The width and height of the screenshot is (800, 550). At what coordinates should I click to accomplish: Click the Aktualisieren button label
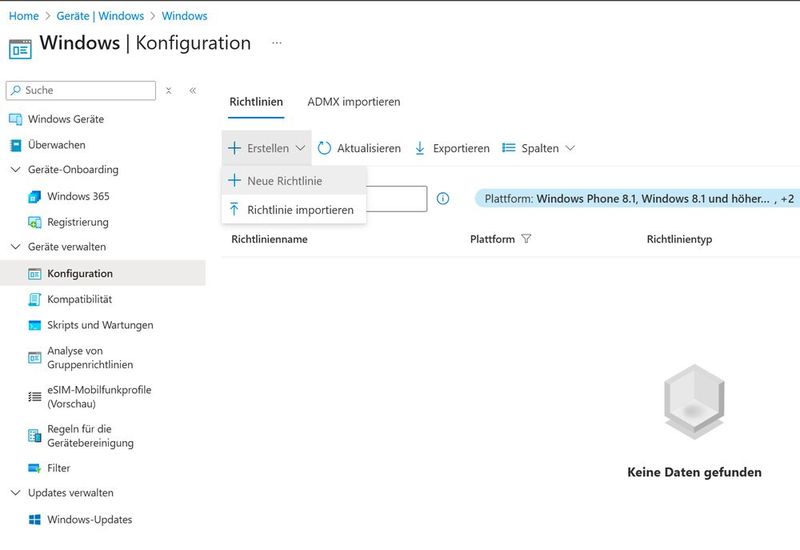(369, 148)
